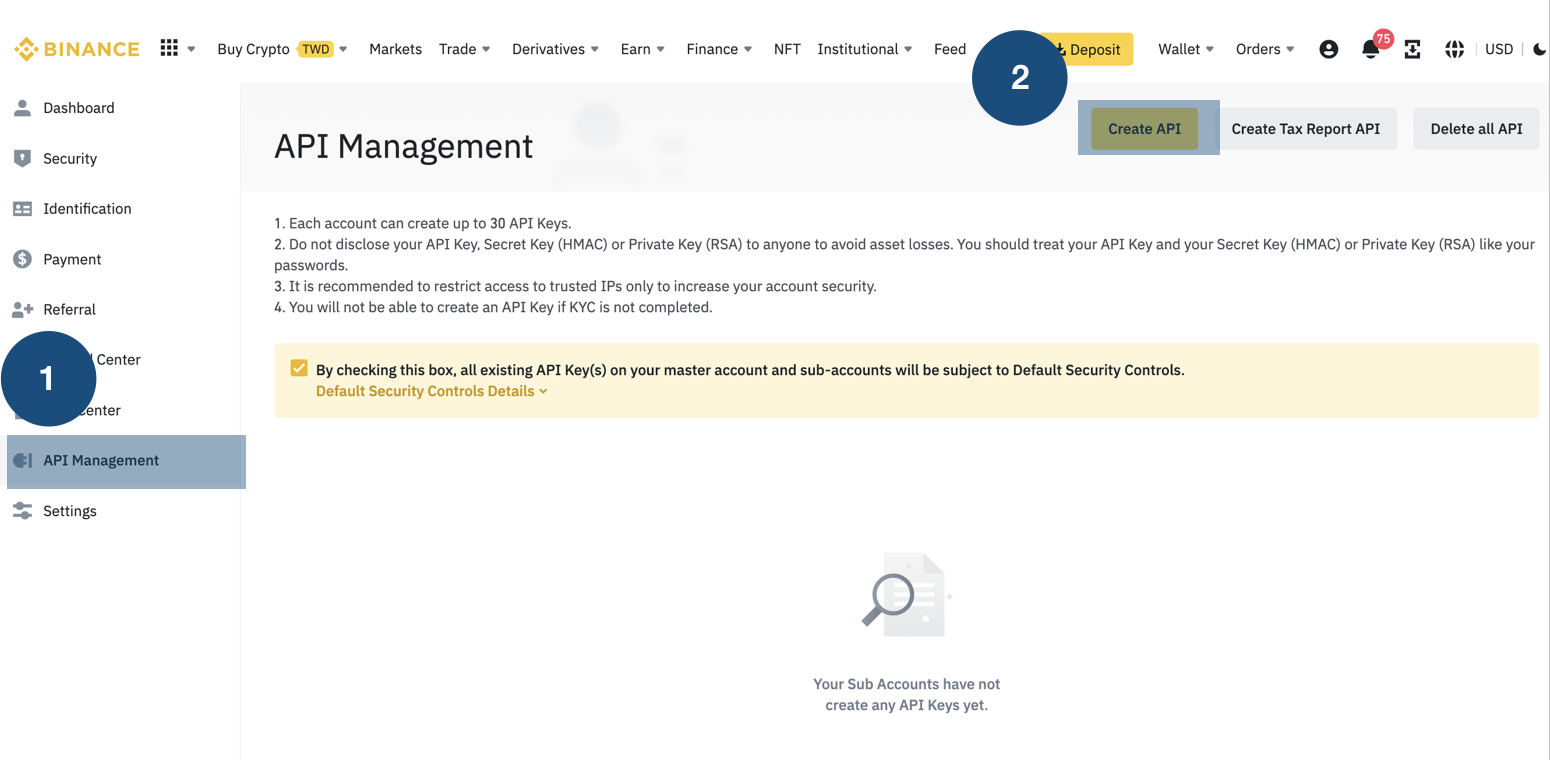Click the Delete all API button
The width and height of the screenshot is (1550, 760).
(x=1476, y=129)
